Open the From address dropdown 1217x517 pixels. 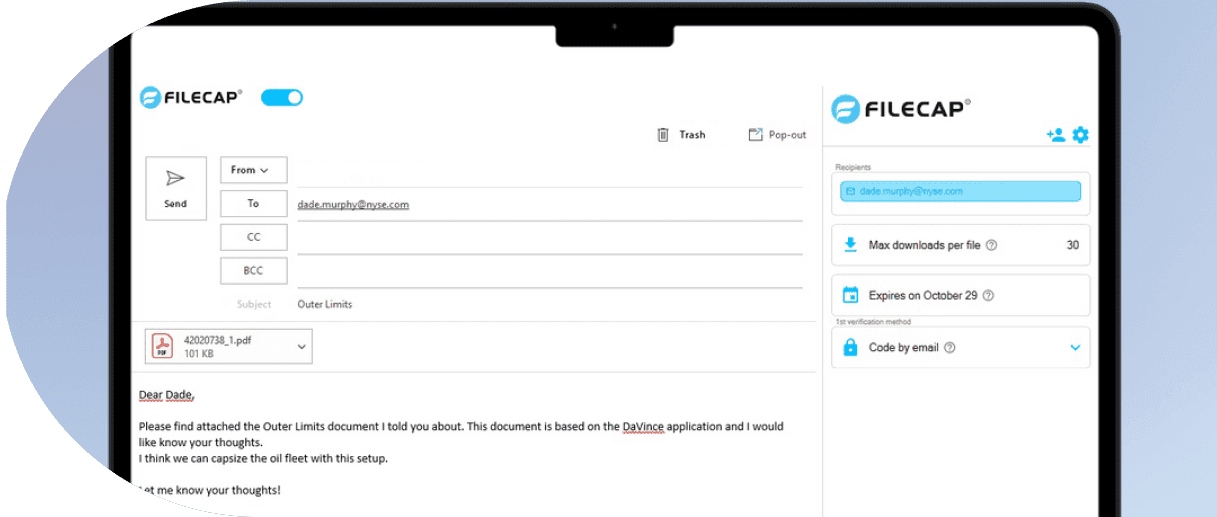pos(254,170)
